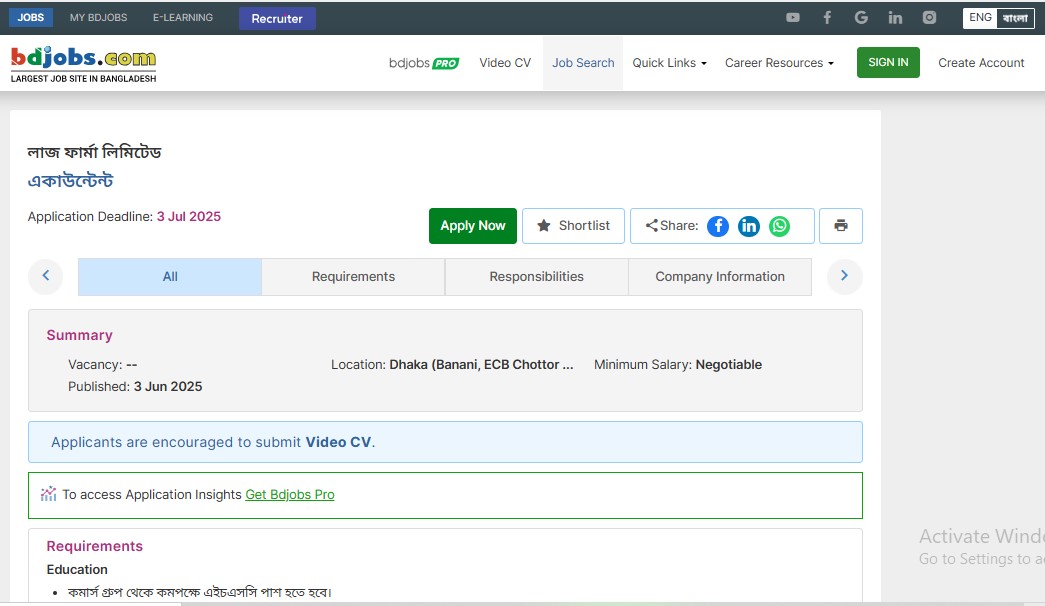Go to next job with right chevron
The height and width of the screenshot is (606, 1045).
[844, 276]
